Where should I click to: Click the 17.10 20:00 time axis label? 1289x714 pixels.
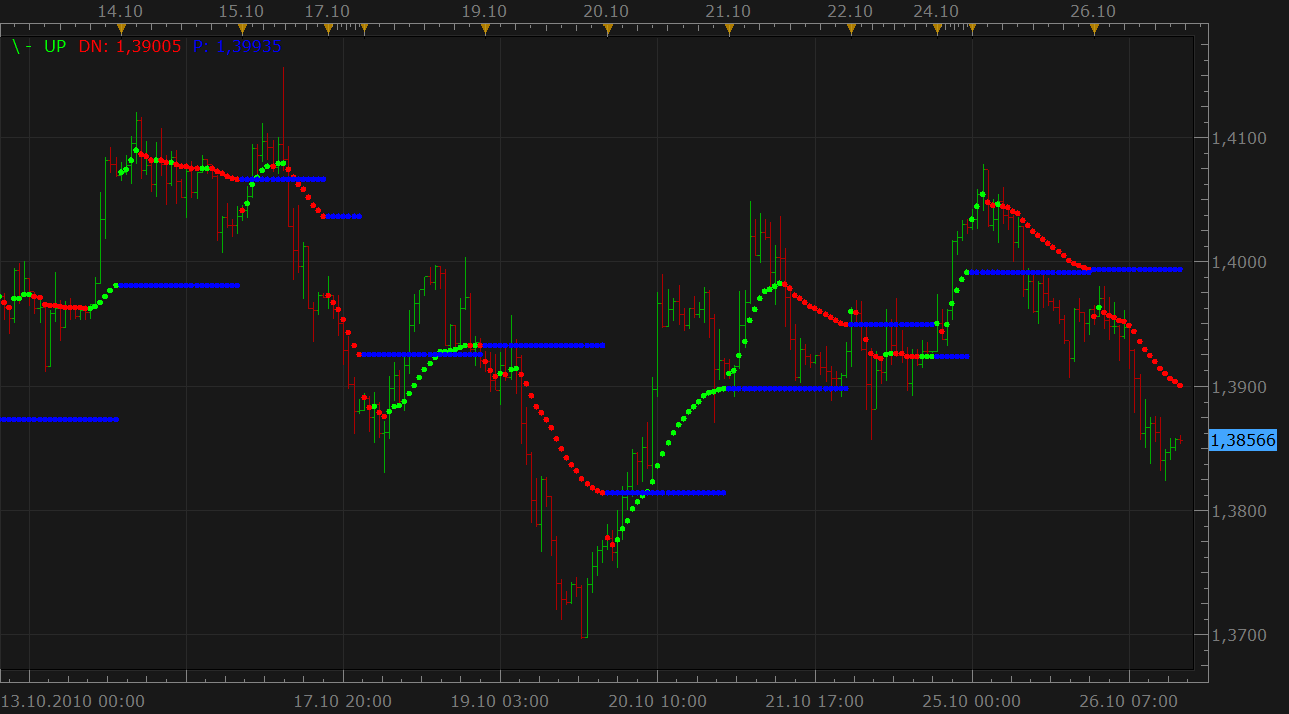tap(342, 701)
